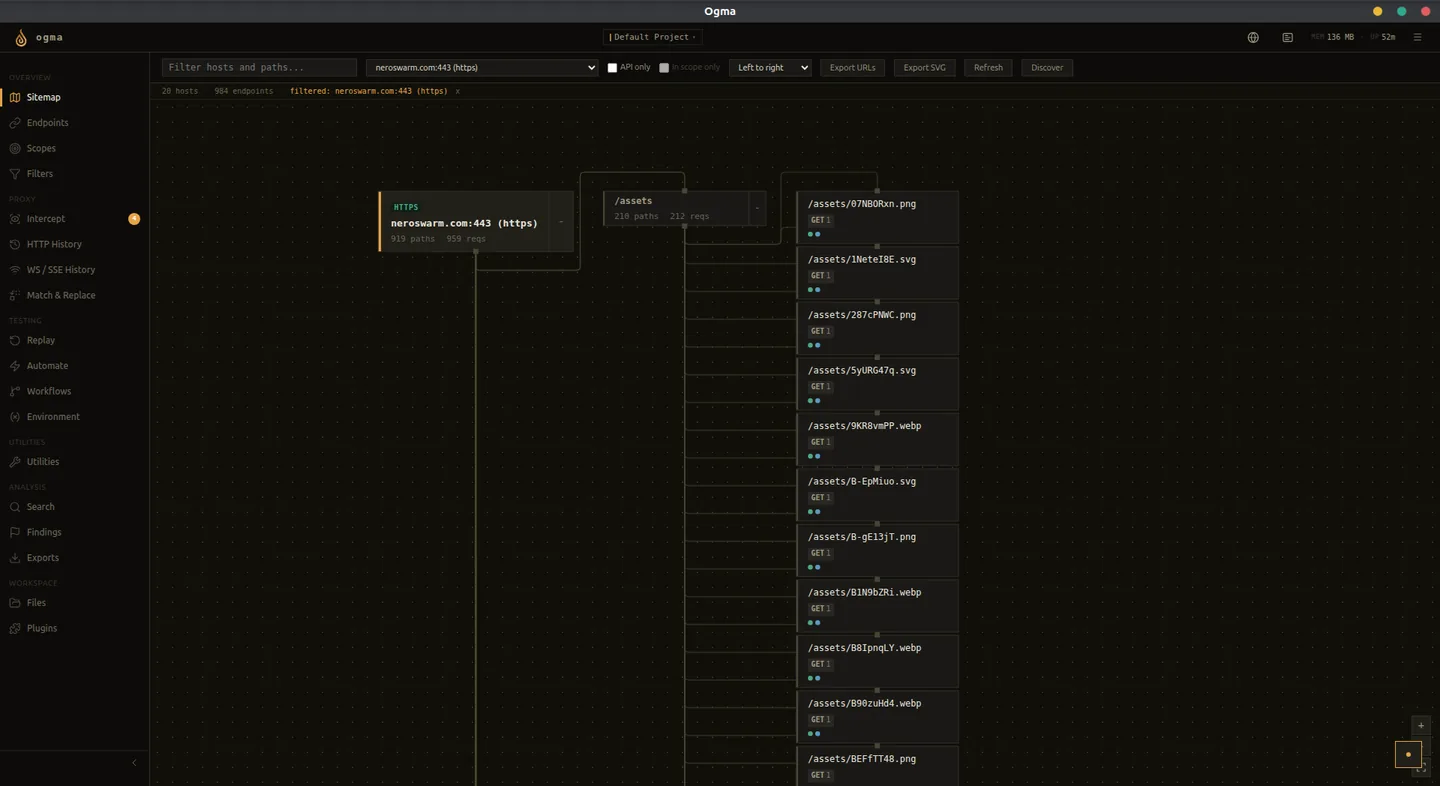Screen dimensions: 1440x786
Task: Collapse the neroswarm.com:443 host node
Action: (561, 221)
